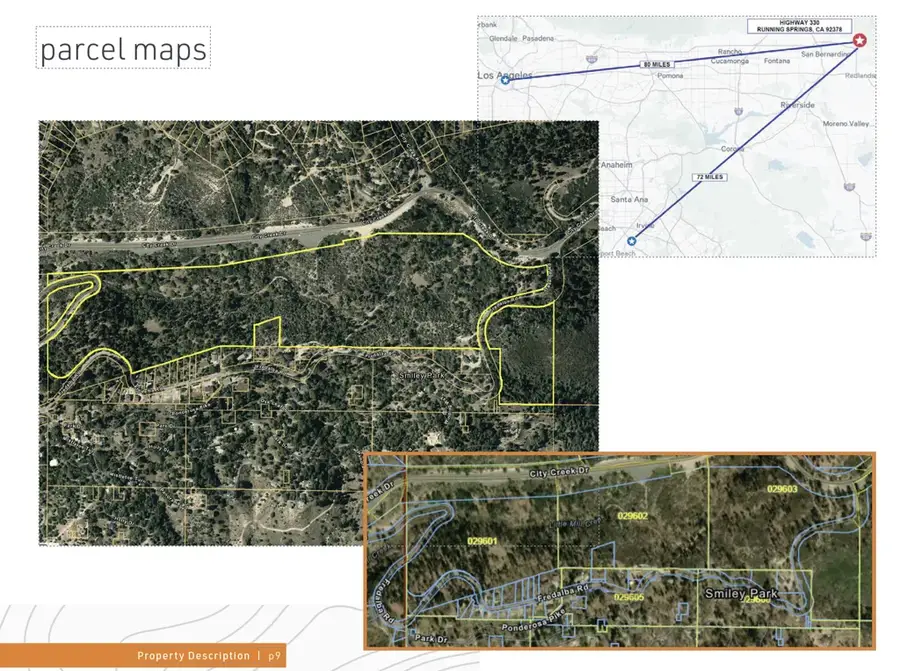Click the interstate shield icon near Corona
Viewport: 900px width, 671px height.
[739, 111]
